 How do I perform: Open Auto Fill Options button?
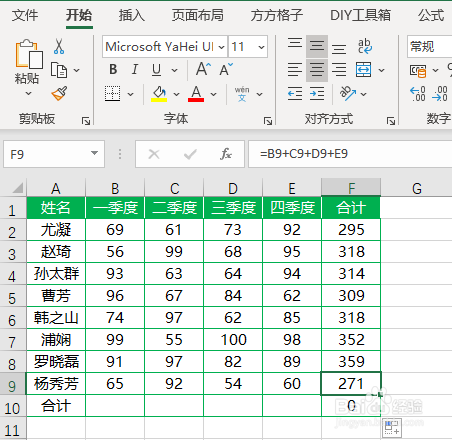tap(392, 428)
